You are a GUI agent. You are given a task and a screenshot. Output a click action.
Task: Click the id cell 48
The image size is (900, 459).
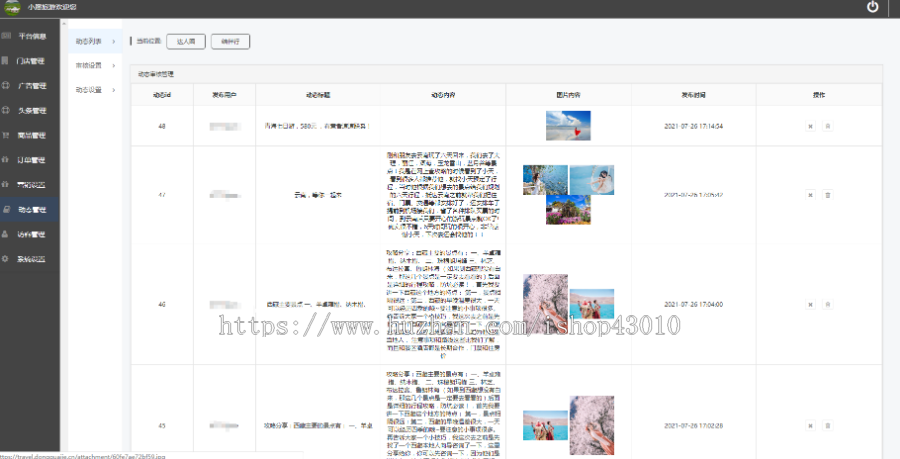click(162, 126)
